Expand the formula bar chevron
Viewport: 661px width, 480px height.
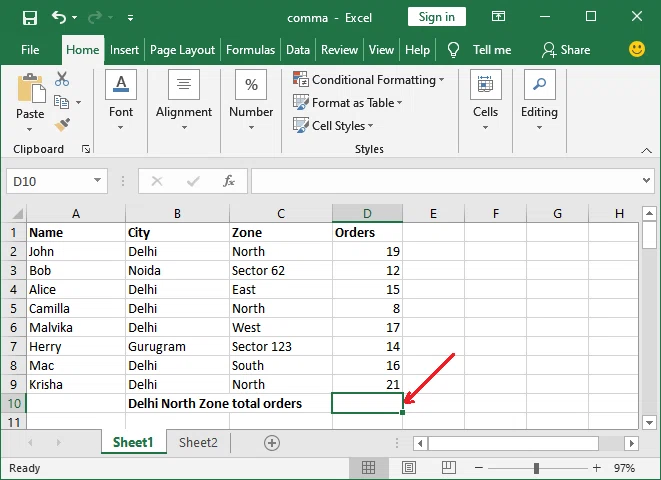646,180
